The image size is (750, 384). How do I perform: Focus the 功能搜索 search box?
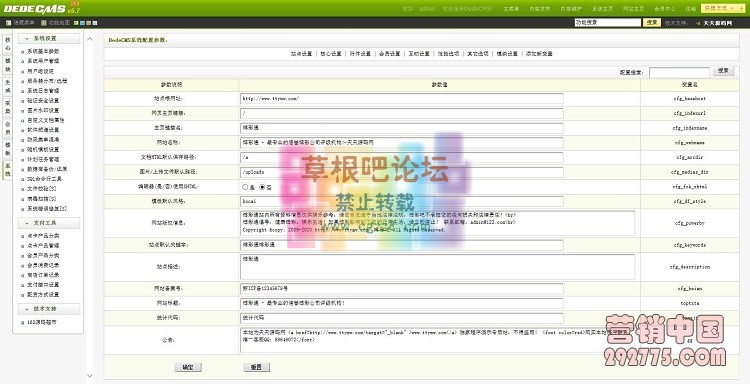607,22
